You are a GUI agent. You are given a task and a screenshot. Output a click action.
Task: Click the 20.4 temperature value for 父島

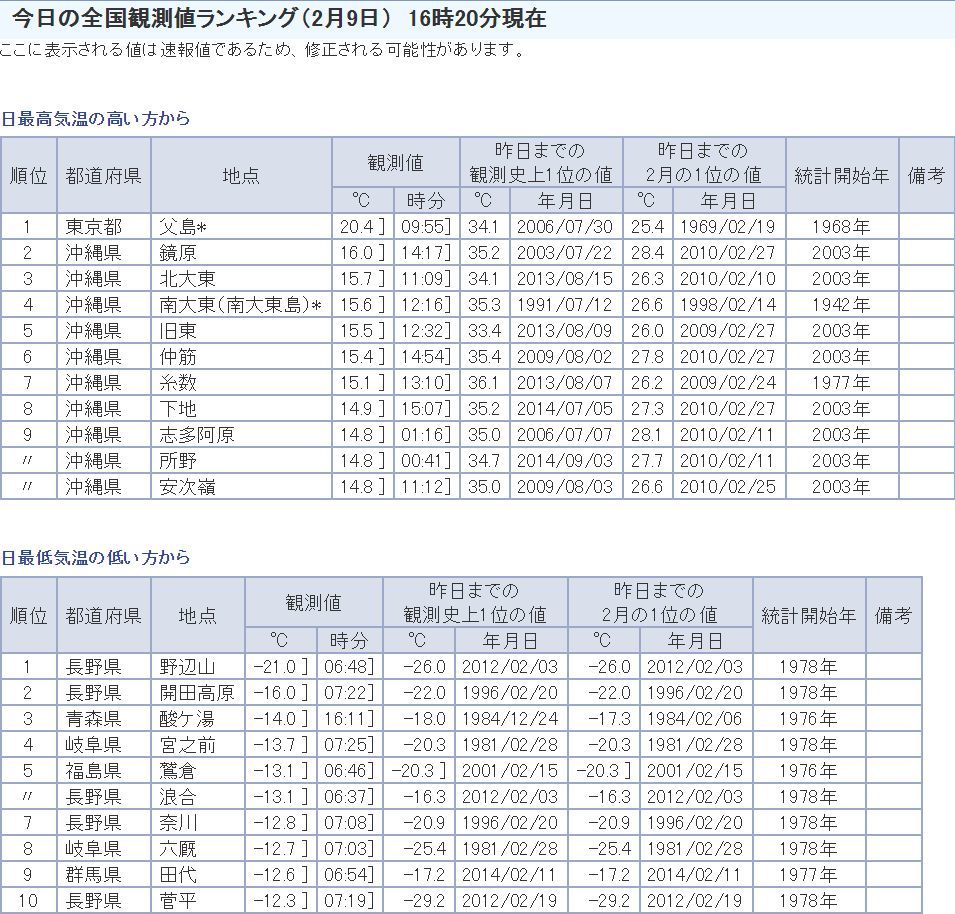coord(356,226)
